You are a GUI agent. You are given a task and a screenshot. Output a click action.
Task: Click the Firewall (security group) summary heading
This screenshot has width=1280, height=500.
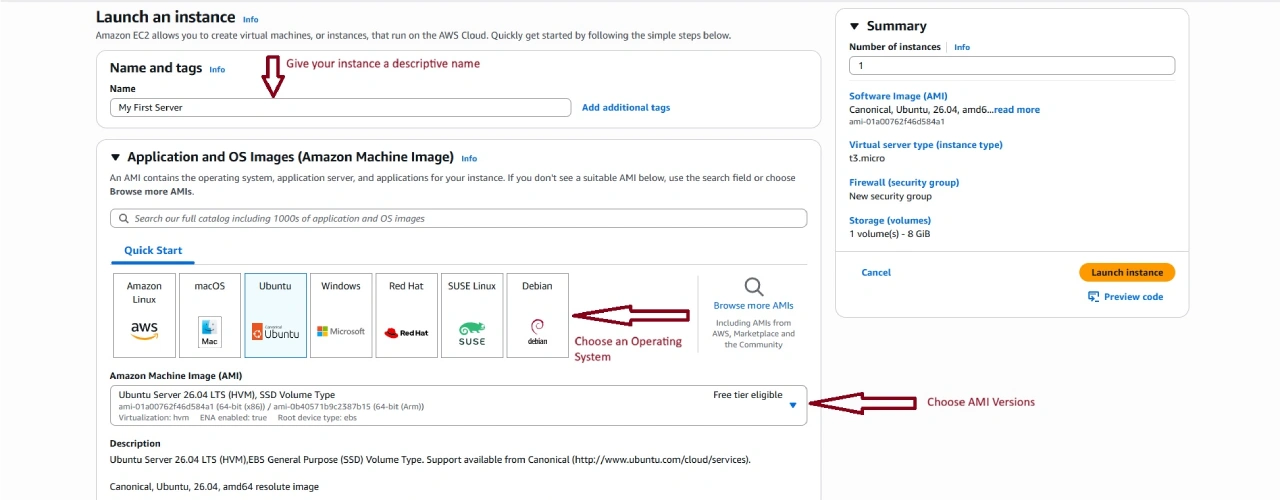(904, 183)
